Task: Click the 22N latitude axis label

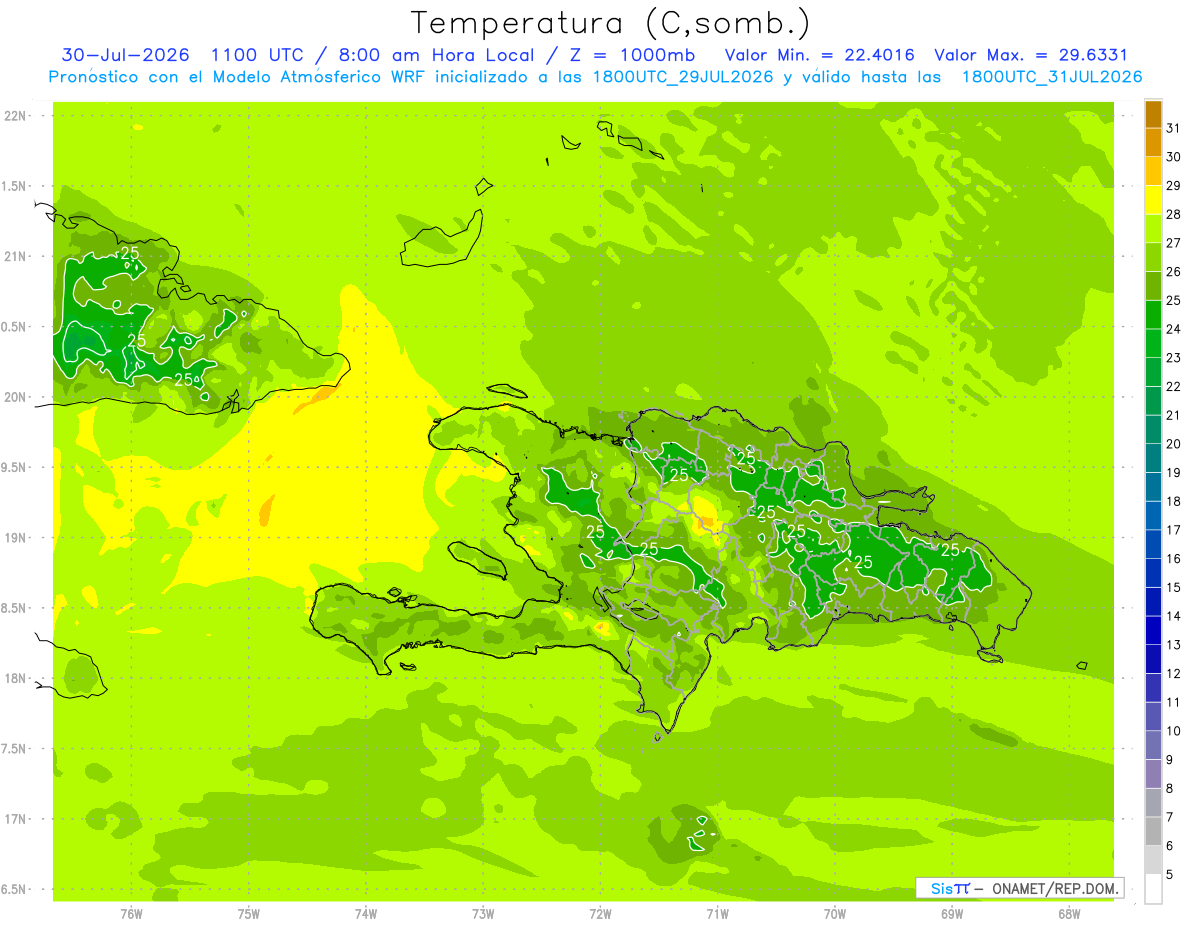Action: coord(16,116)
